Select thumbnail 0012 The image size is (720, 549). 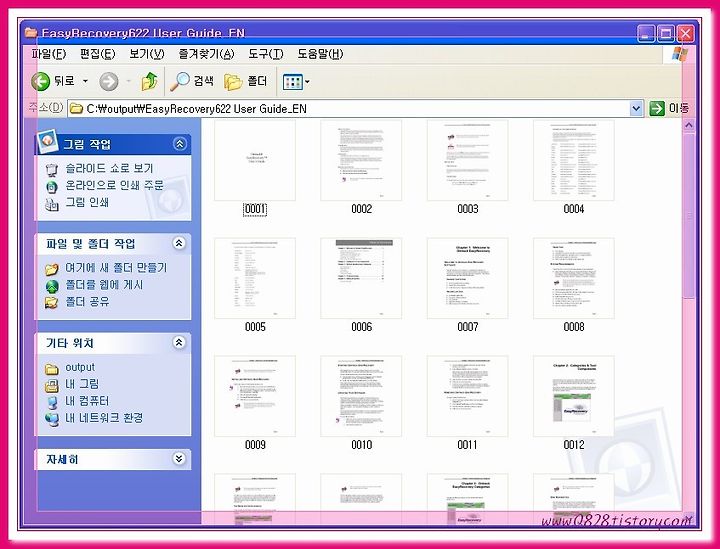point(574,396)
